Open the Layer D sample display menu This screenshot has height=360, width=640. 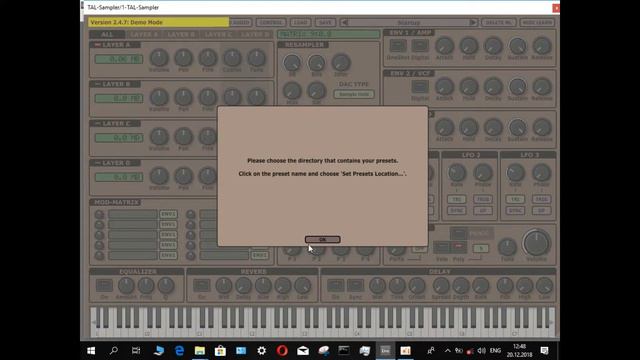(x=119, y=177)
